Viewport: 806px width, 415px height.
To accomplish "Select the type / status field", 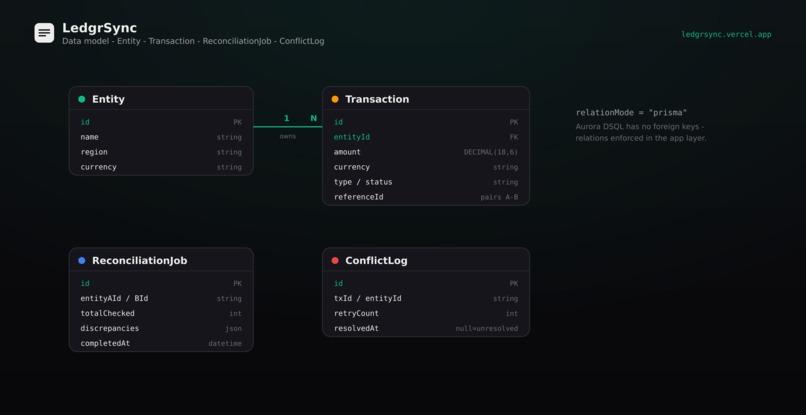I will click(x=426, y=182).
